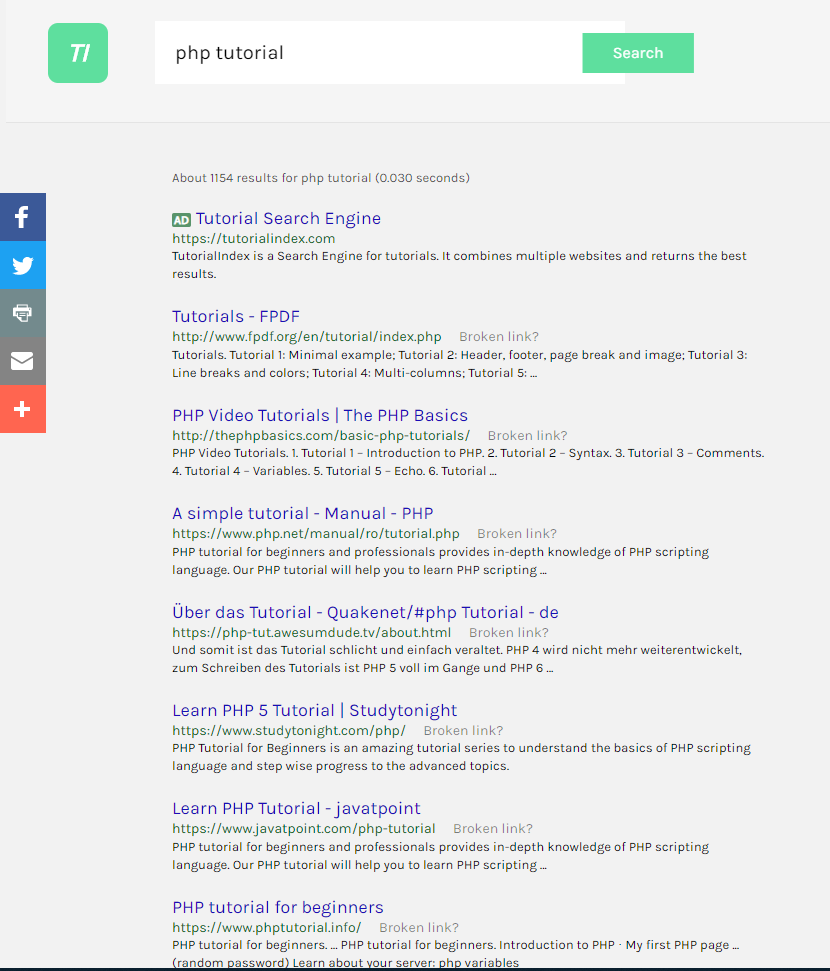The width and height of the screenshot is (830, 971).
Task: Click the AD badge icon
Action: [x=181, y=220]
